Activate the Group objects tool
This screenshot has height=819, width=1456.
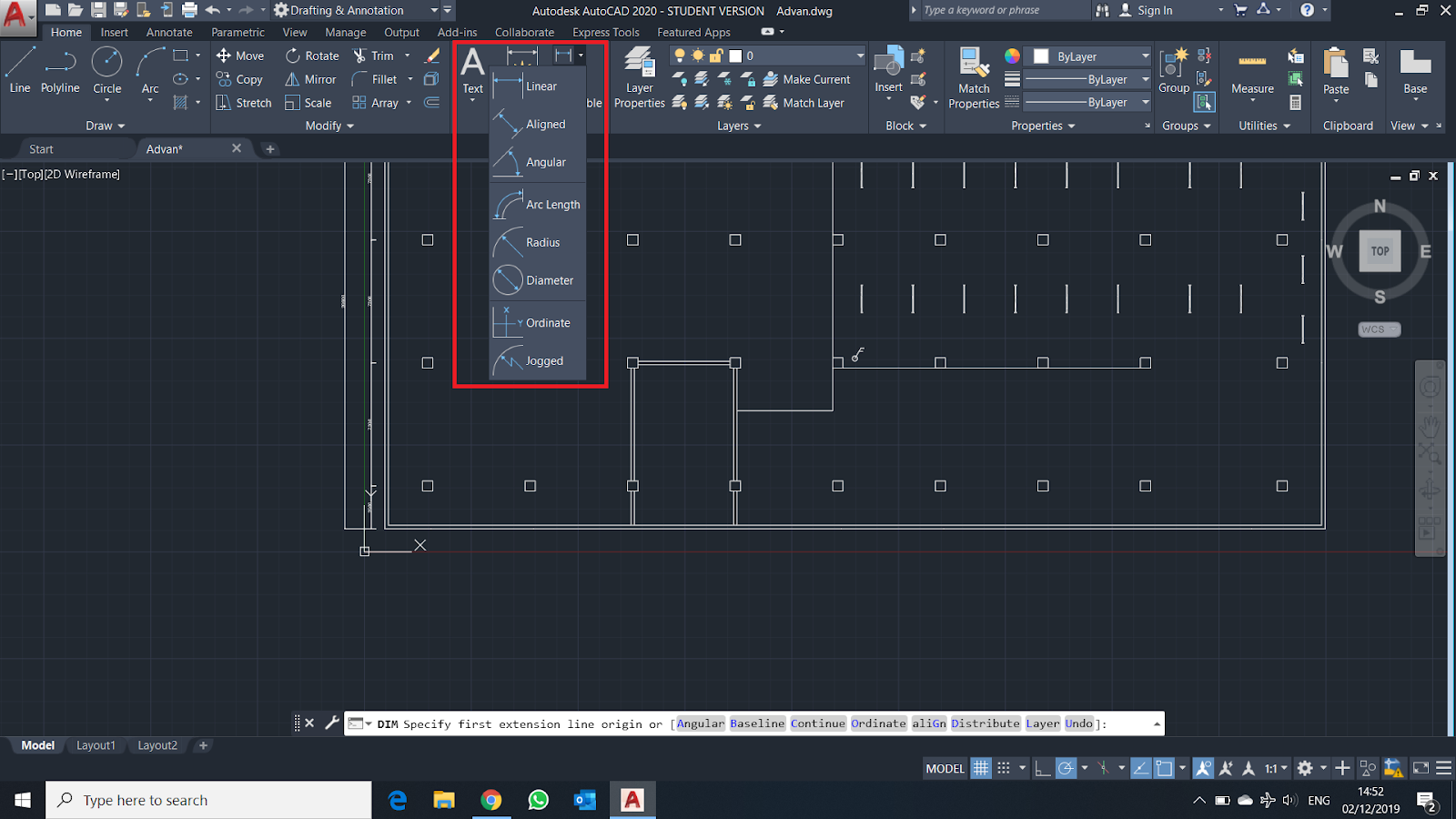(x=1174, y=71)
